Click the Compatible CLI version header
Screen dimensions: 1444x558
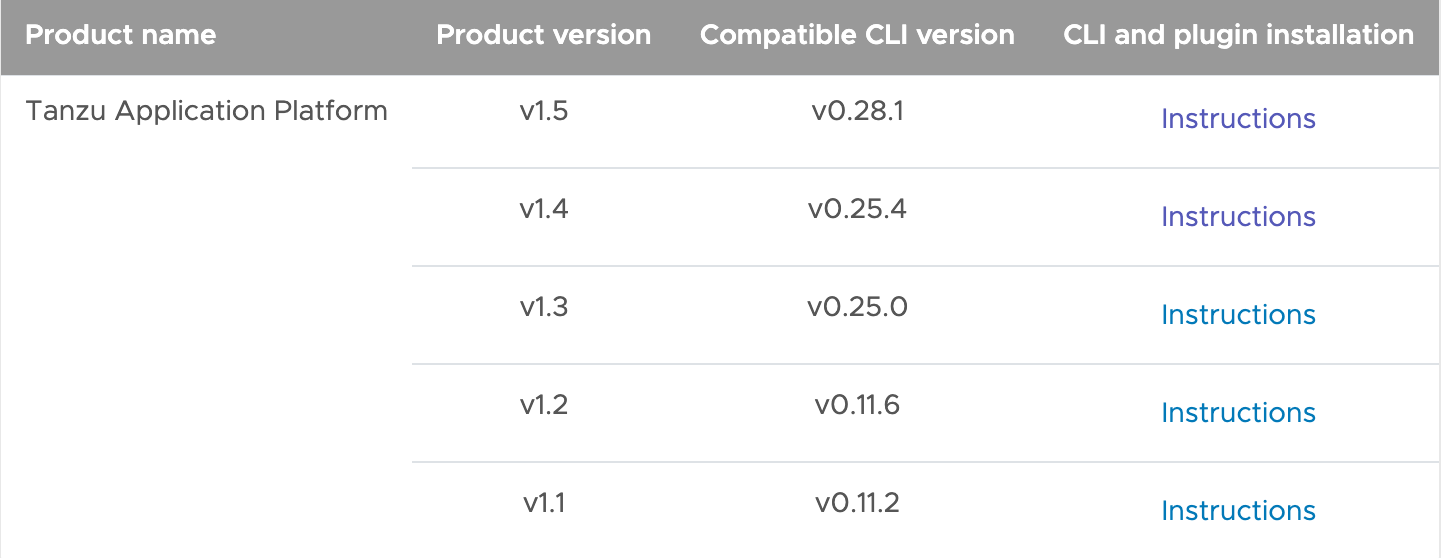click(x=857, y=35)
